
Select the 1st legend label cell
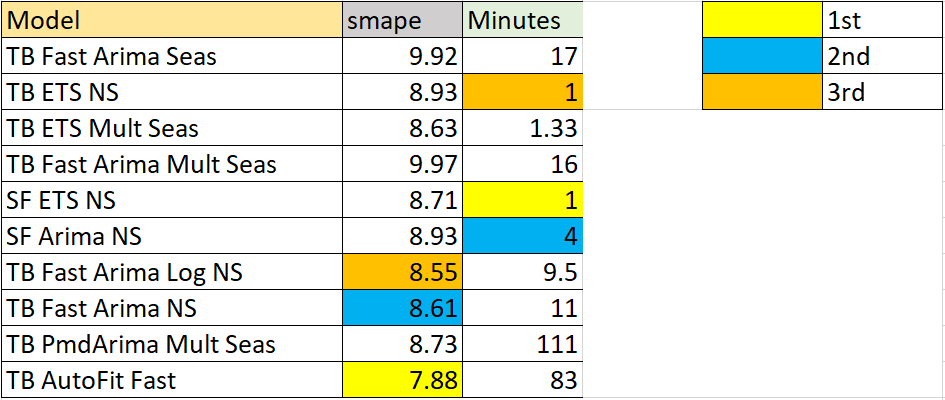[883, 20]
